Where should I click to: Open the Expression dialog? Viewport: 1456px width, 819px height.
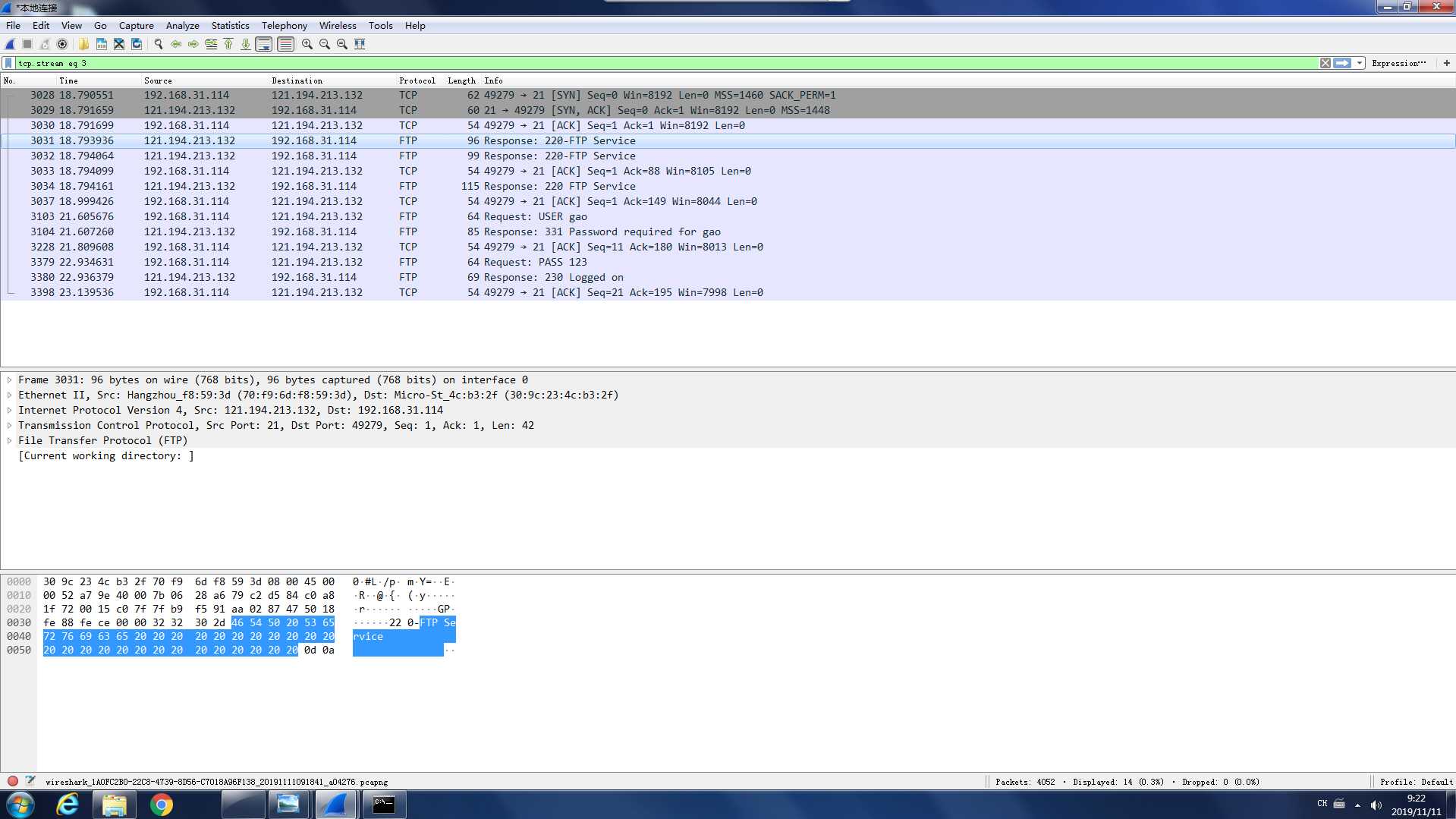tap(1398, 63)
